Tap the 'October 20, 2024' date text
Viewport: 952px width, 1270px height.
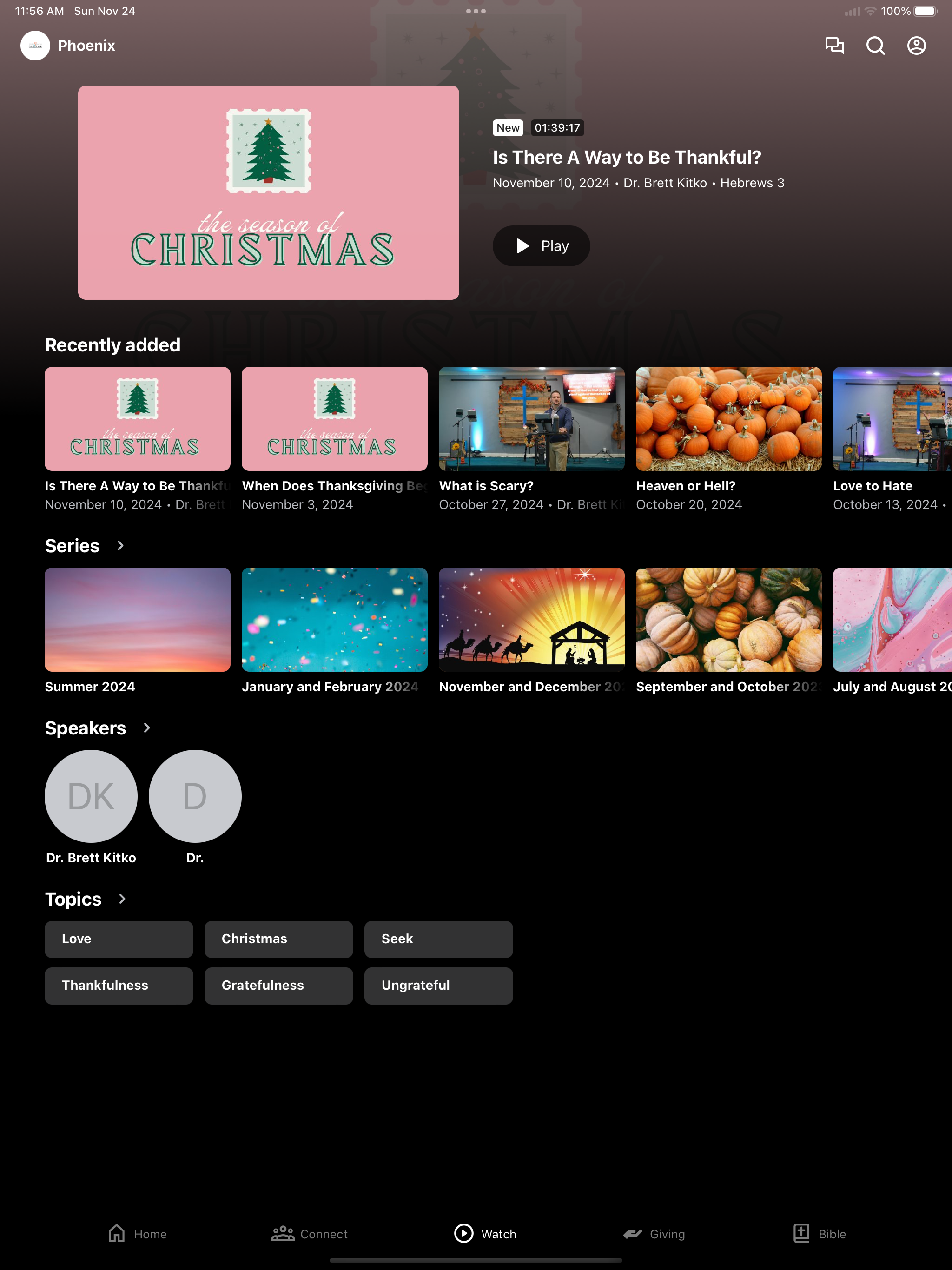[x=689, y=505]
